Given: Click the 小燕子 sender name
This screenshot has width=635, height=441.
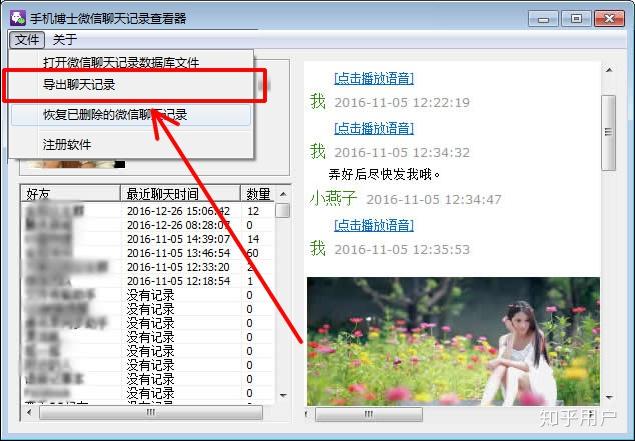Looking at the screenshot, I should pos(333,198).
